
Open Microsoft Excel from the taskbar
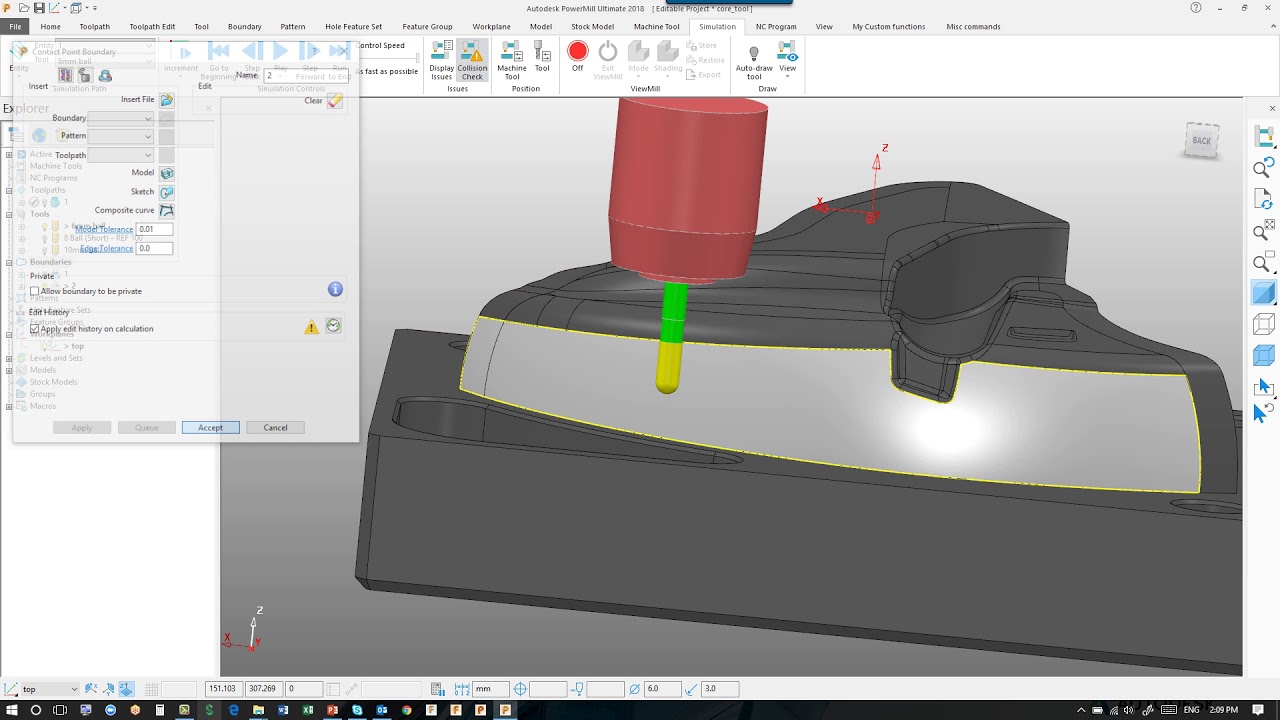(308, 710)
